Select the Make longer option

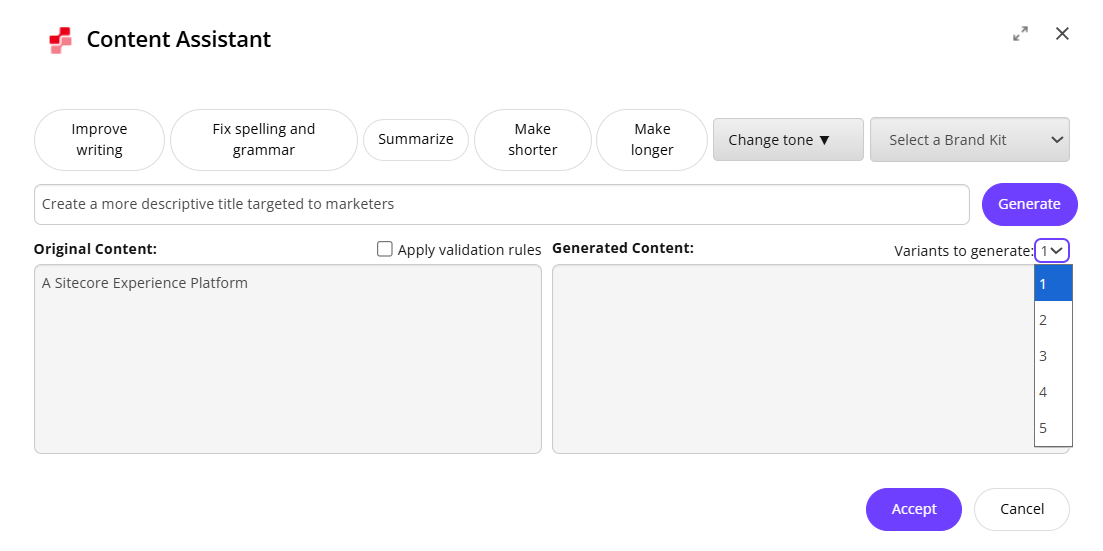652,139
